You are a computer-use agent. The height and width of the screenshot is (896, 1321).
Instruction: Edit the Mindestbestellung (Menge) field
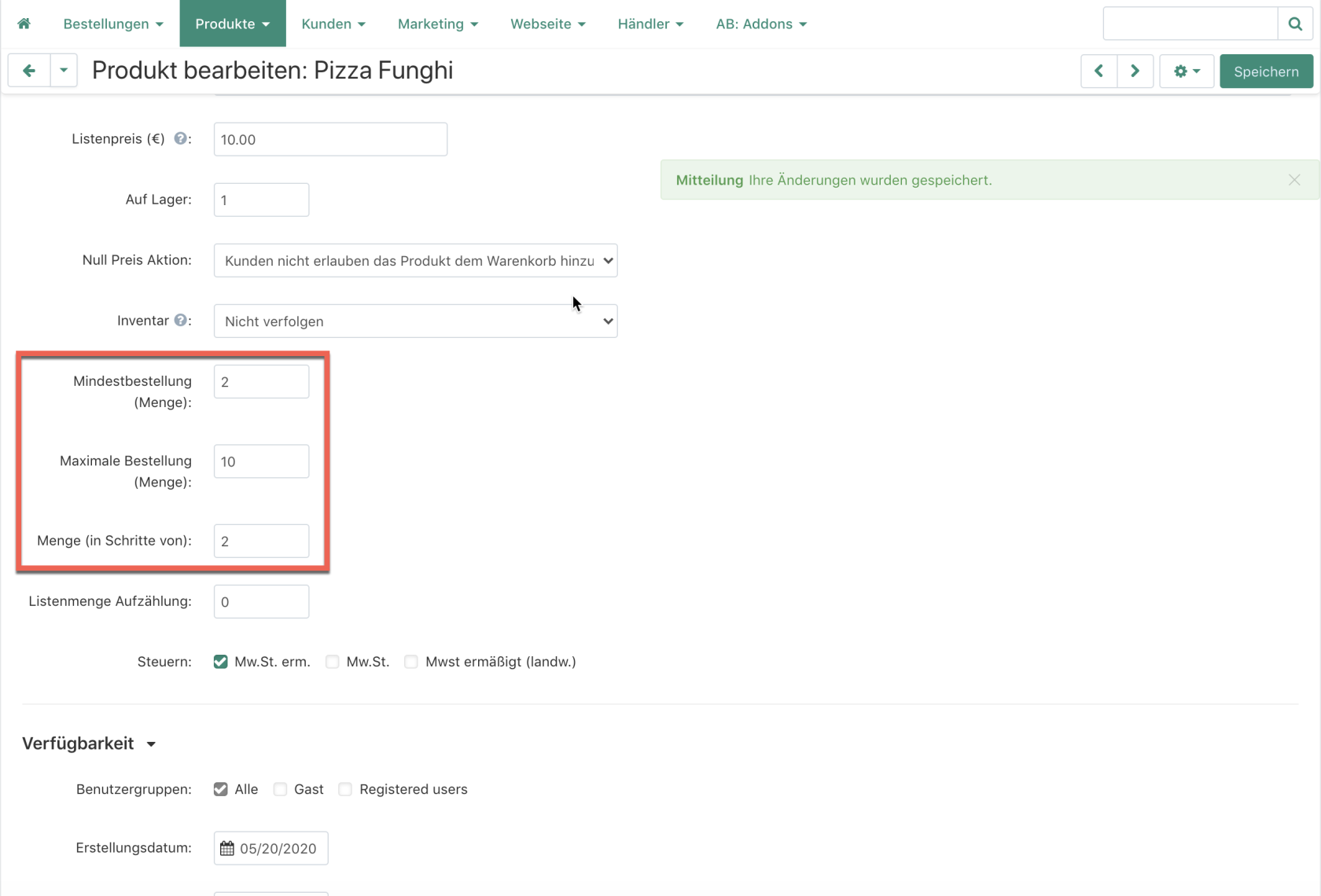(261, 381)
